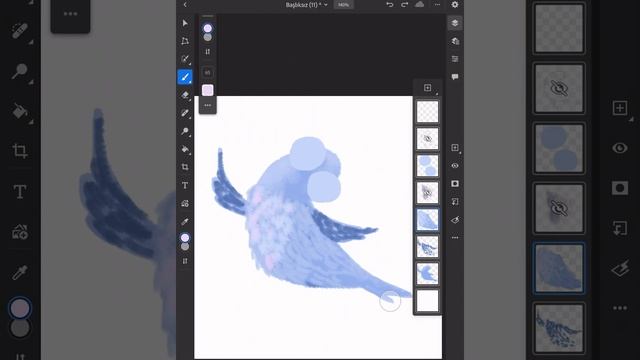This screenshot has width=640, height=360.
Task: Open more brush options three-dots
Action: click(x=207, y=105)
